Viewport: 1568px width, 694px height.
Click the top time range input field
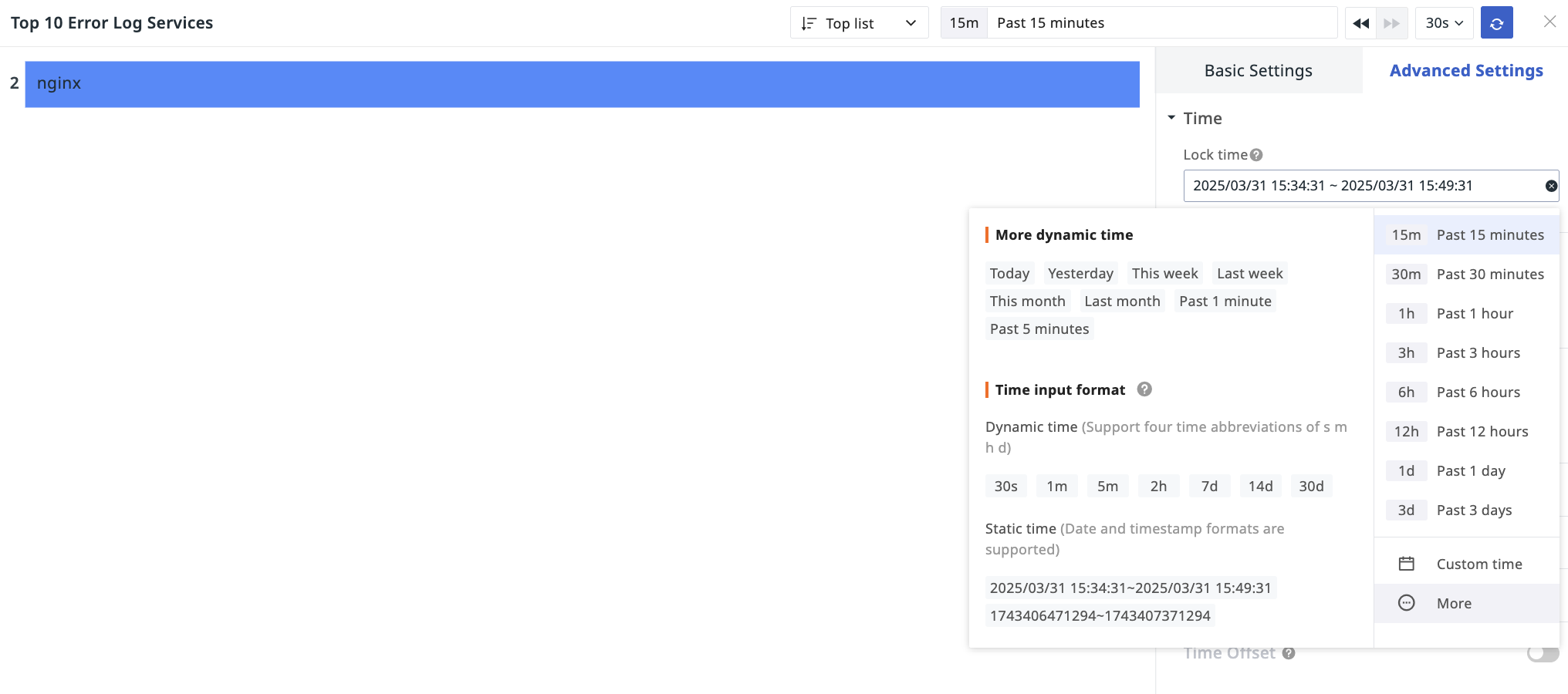pos(1139,23)
